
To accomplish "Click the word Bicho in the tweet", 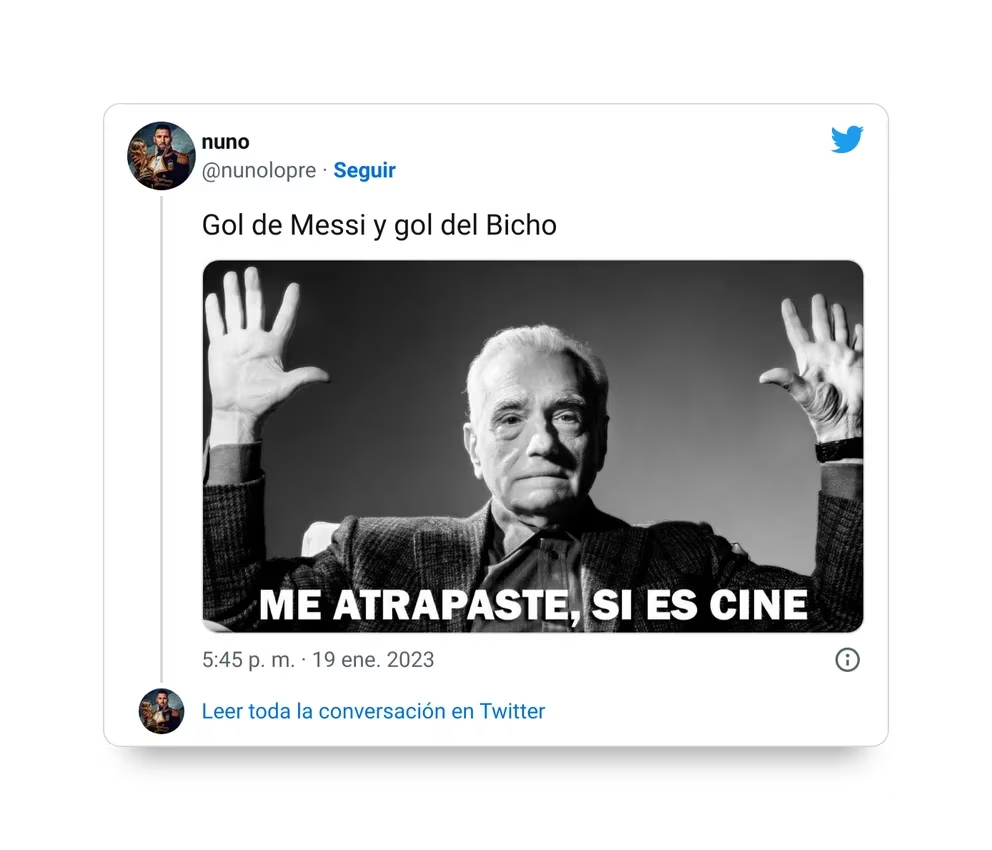I will 521,225.
